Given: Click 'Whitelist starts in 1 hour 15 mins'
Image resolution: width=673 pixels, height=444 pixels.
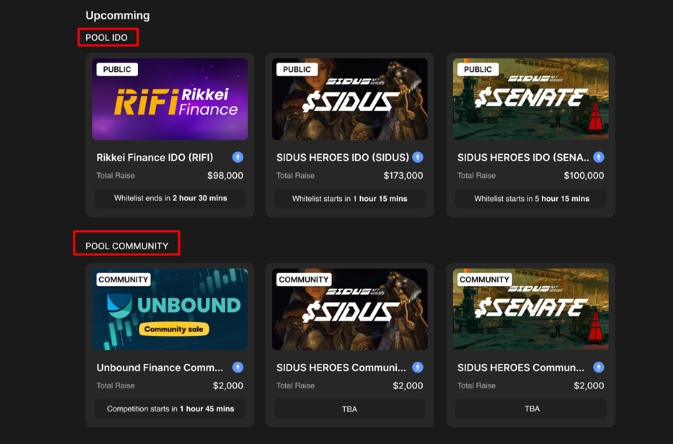Looking at the screenshot, I should click(x=350, y=199).
